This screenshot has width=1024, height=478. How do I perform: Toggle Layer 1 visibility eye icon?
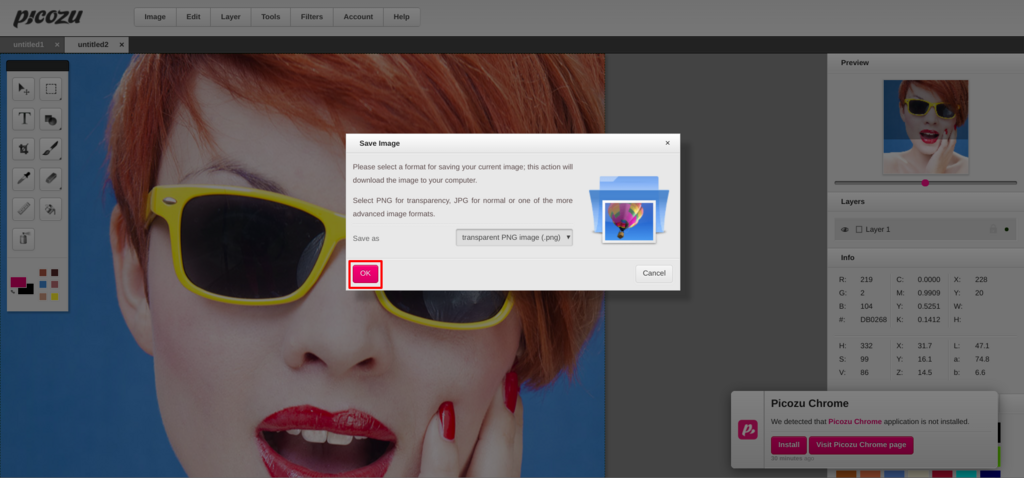pyautogui.click(x=844, y=230)
